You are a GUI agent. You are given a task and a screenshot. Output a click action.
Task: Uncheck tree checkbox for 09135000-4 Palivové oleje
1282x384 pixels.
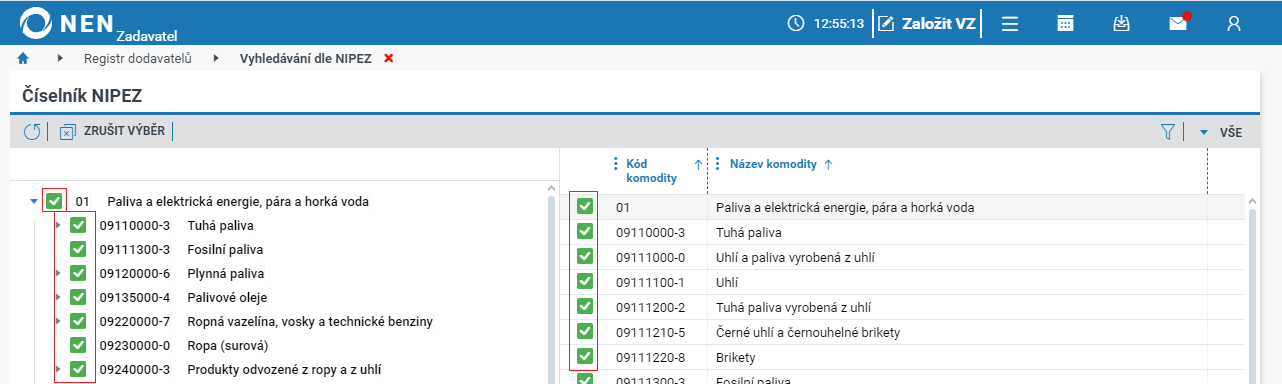pos(78,297)
